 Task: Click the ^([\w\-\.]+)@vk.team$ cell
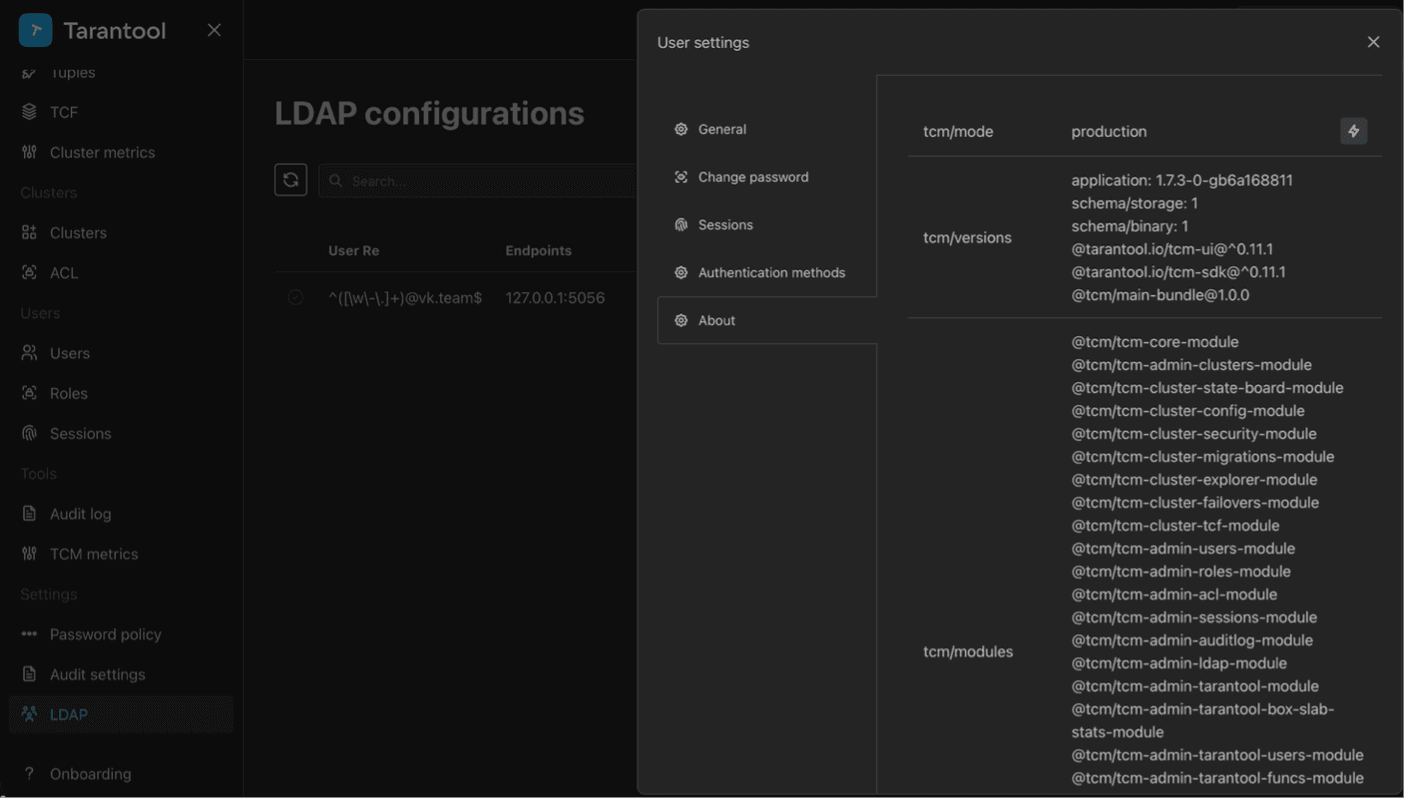405,298
